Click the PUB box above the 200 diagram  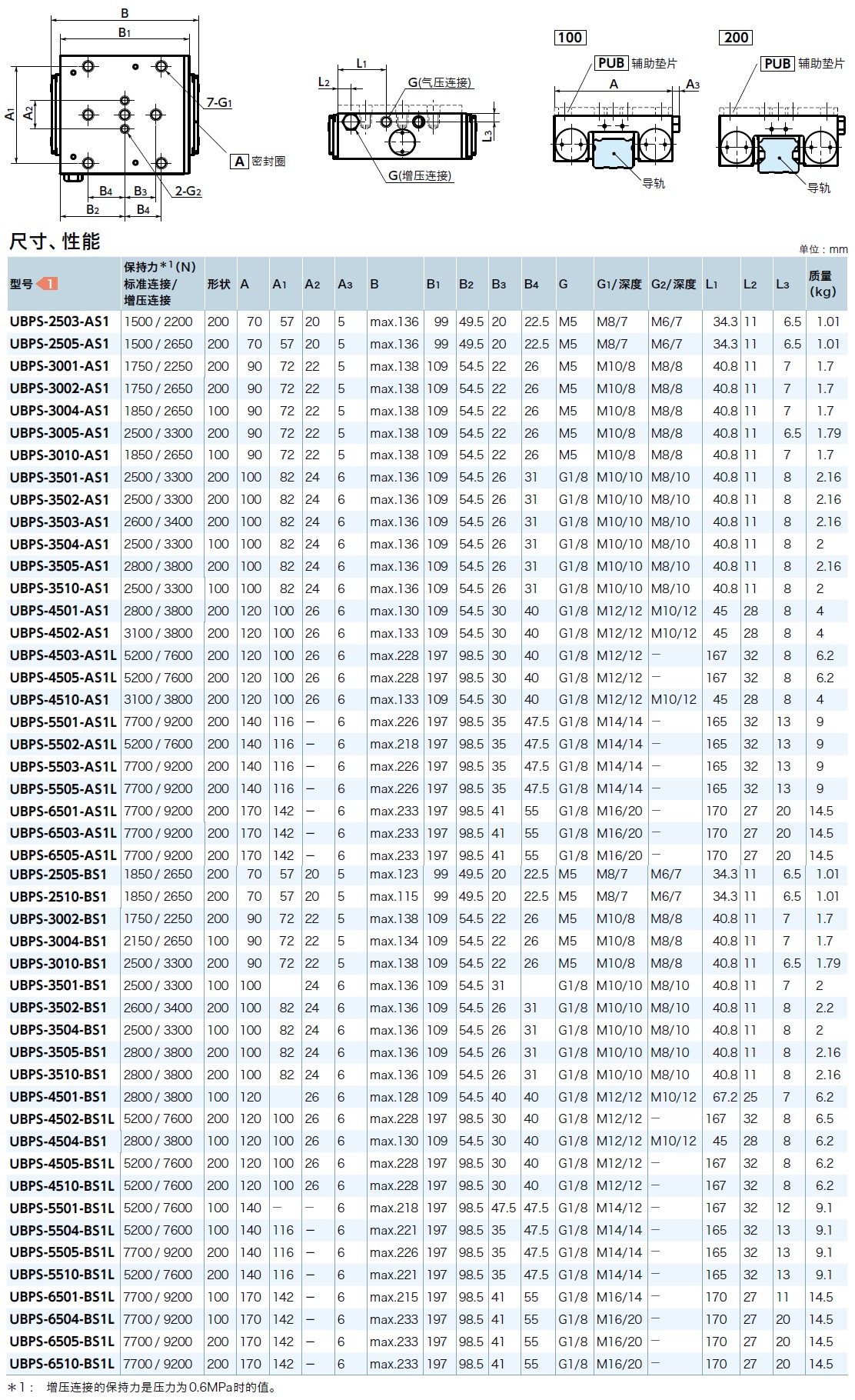(x=777, y=63)
